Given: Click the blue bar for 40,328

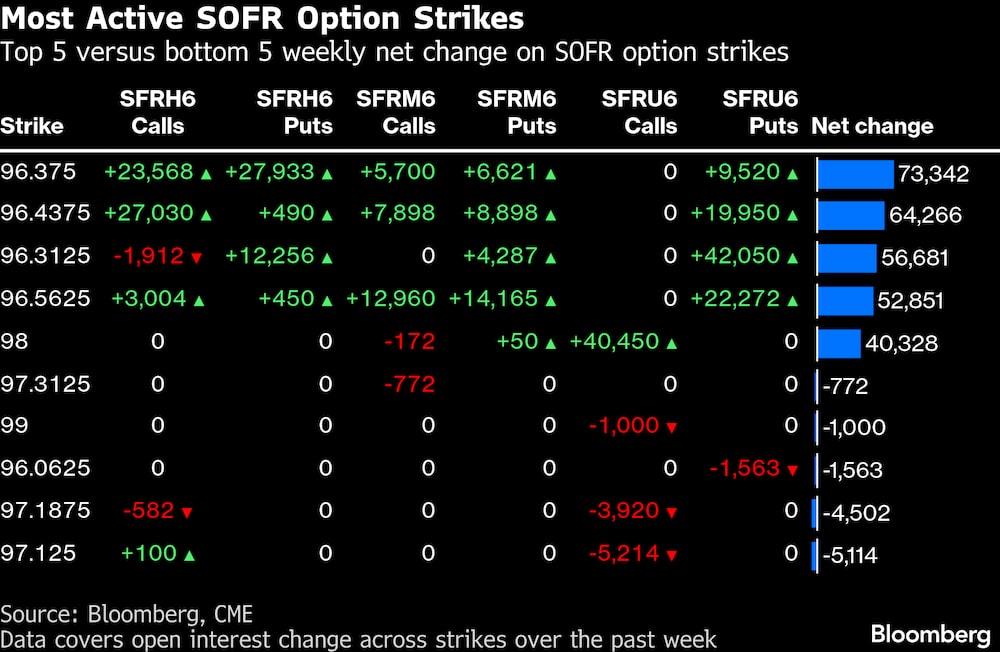Looking at the screenshot, I should (x=839, y=343).
